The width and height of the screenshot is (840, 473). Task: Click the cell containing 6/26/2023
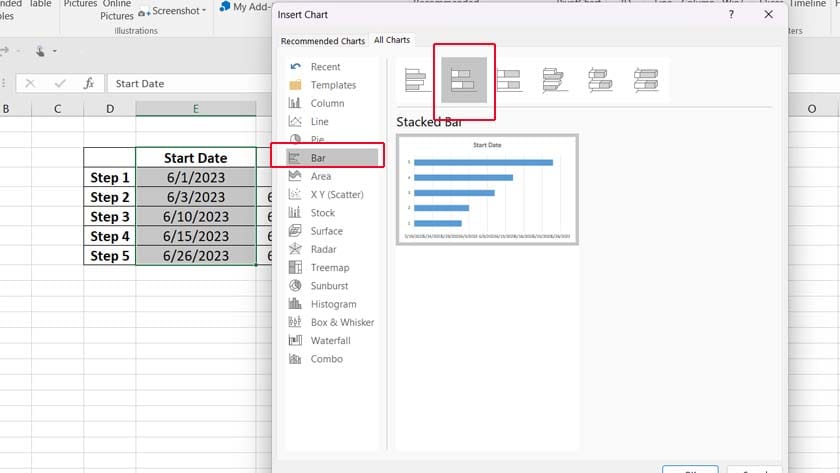(196, 256)
